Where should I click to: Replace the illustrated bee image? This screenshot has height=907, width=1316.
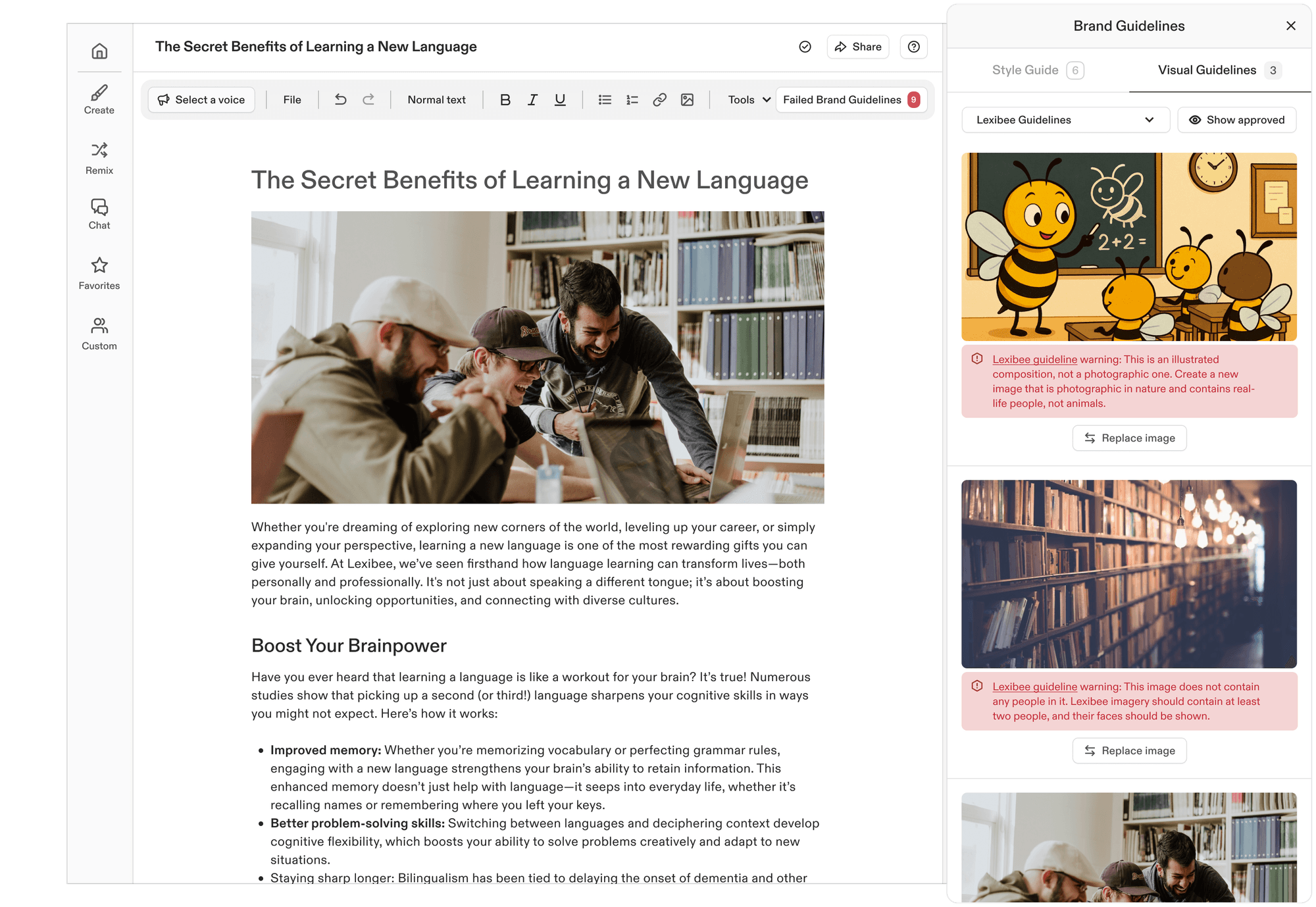pyautogui.click(x=1128, y=438)
